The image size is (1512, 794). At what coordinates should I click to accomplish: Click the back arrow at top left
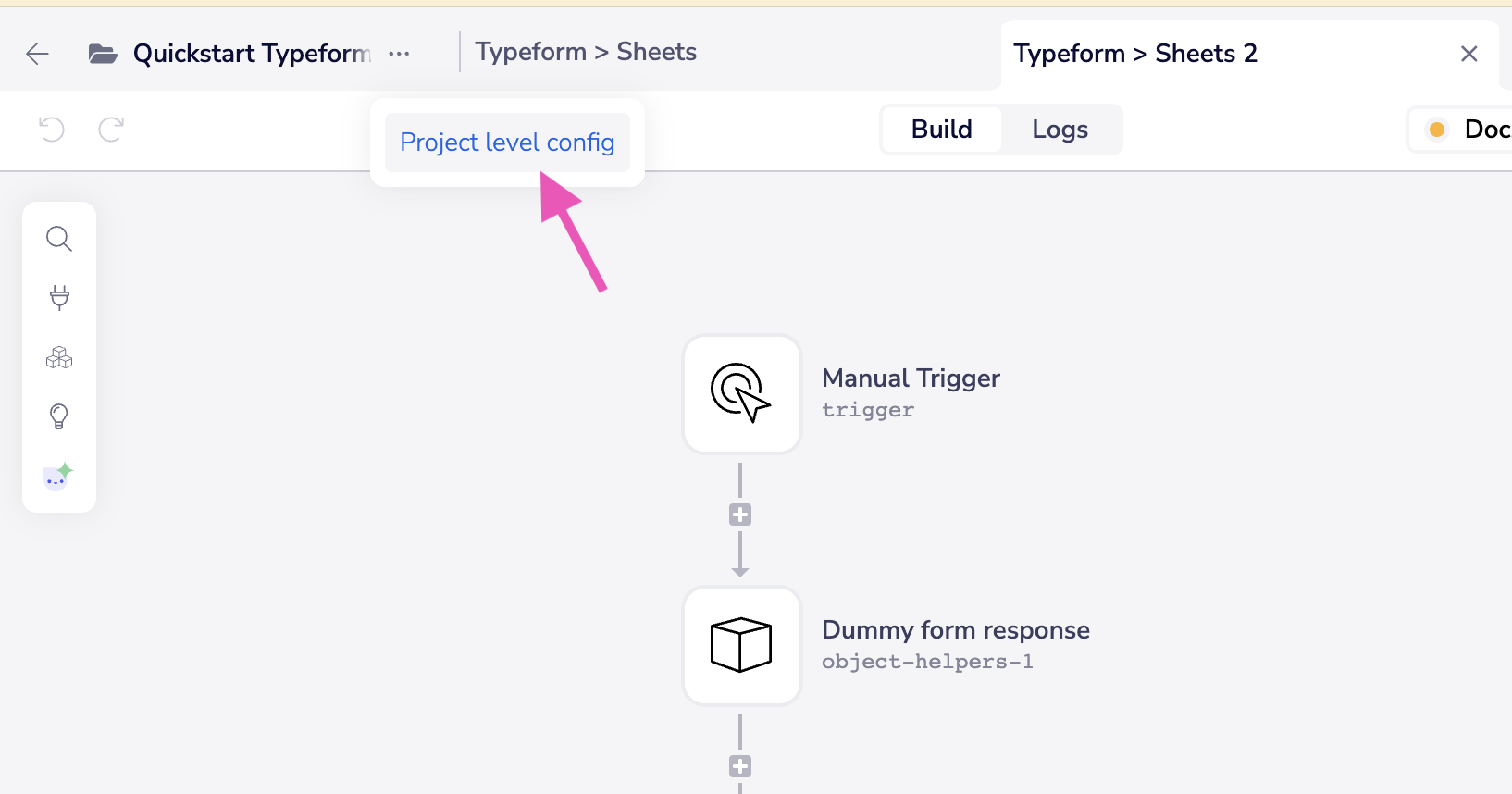coord(37,53)
